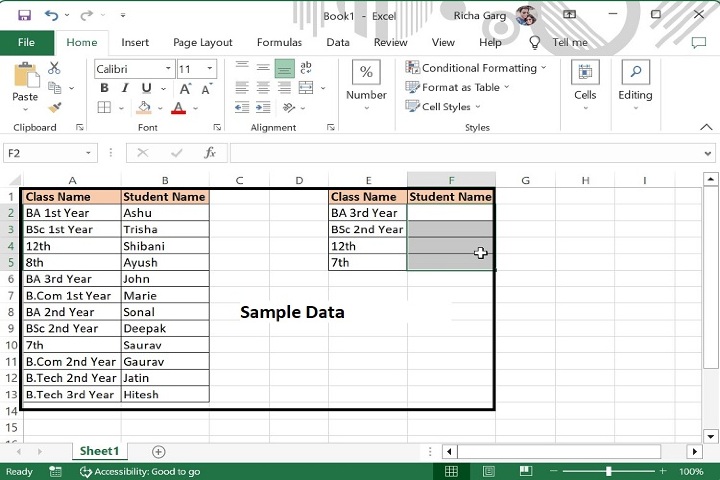Toggle Bold formatting

point(104,88)
